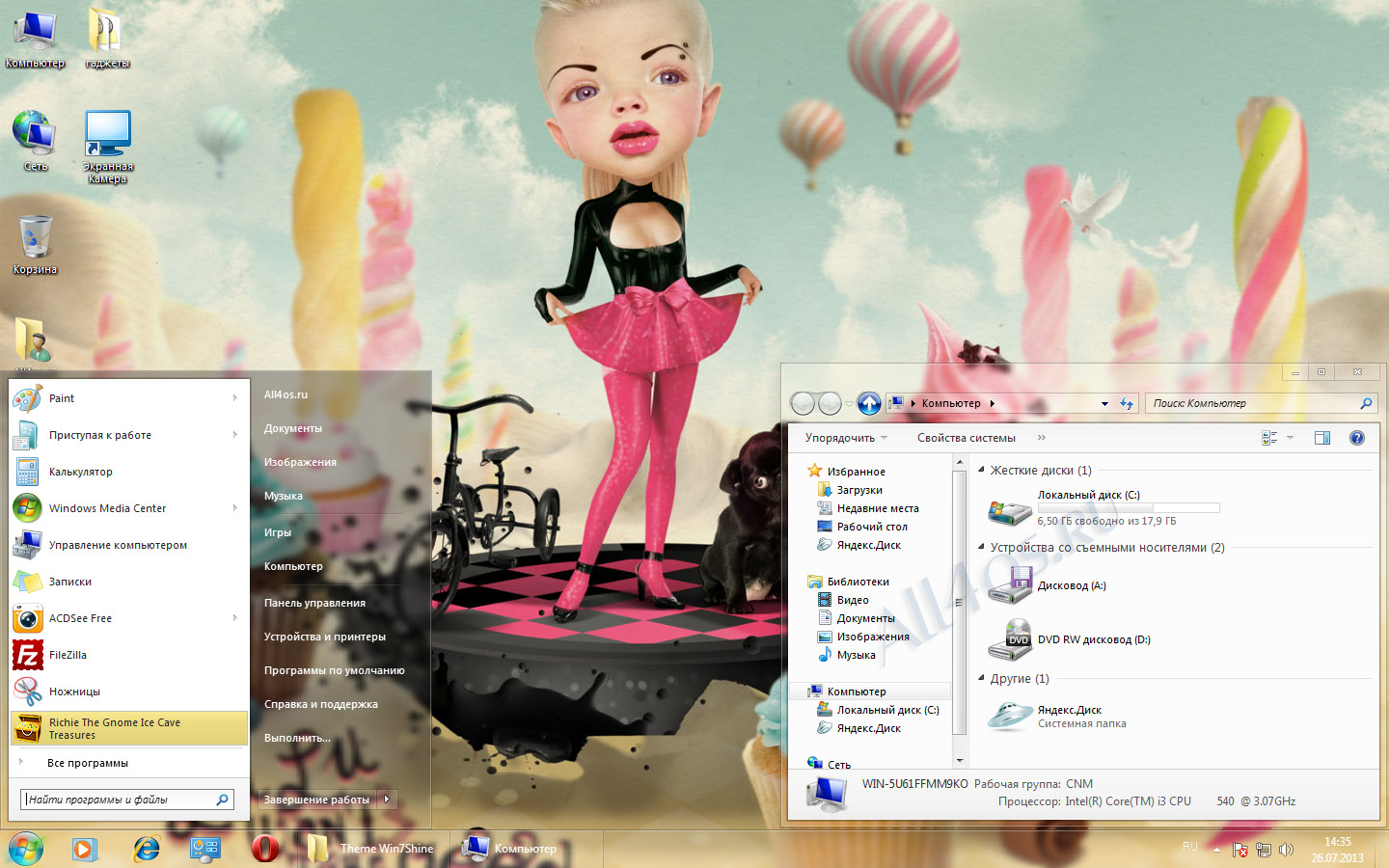Select Загрузки in navigation pane

[859, 490]
